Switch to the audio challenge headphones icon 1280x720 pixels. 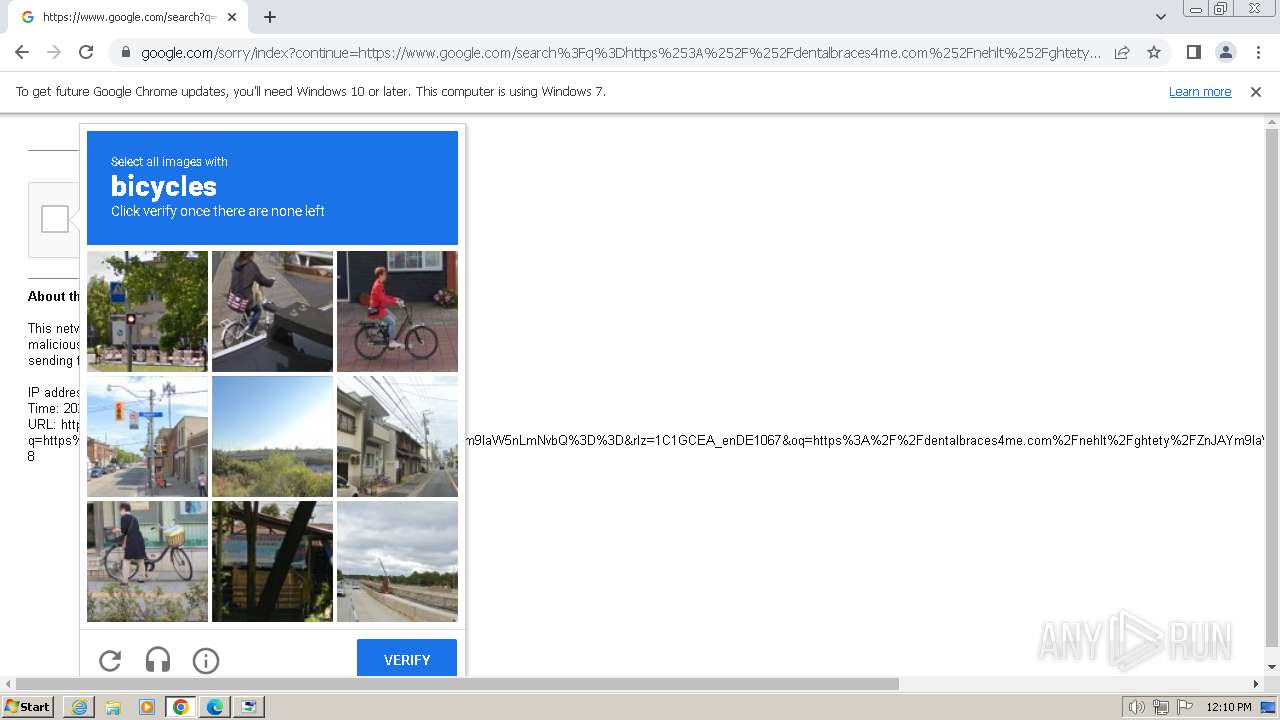coord(158,660)
